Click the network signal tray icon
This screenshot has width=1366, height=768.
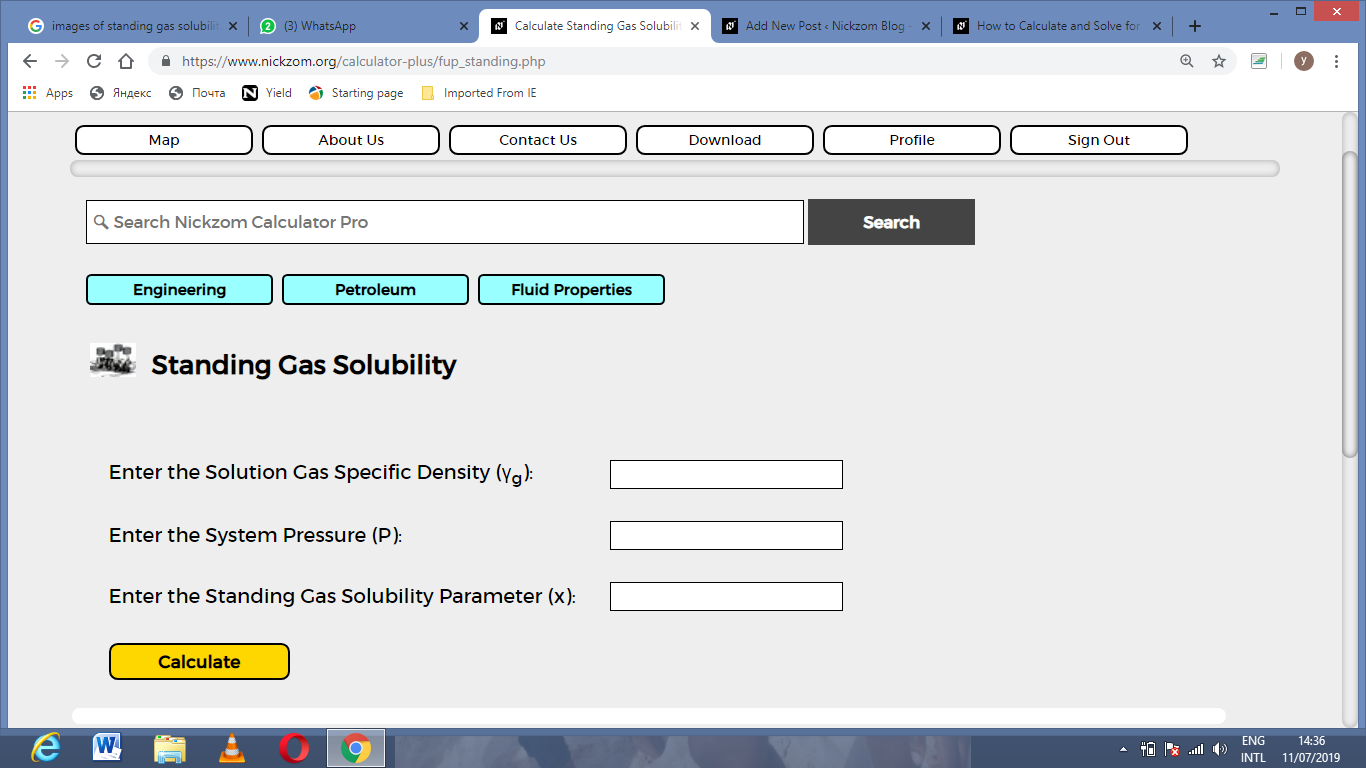click(1196, 749)
